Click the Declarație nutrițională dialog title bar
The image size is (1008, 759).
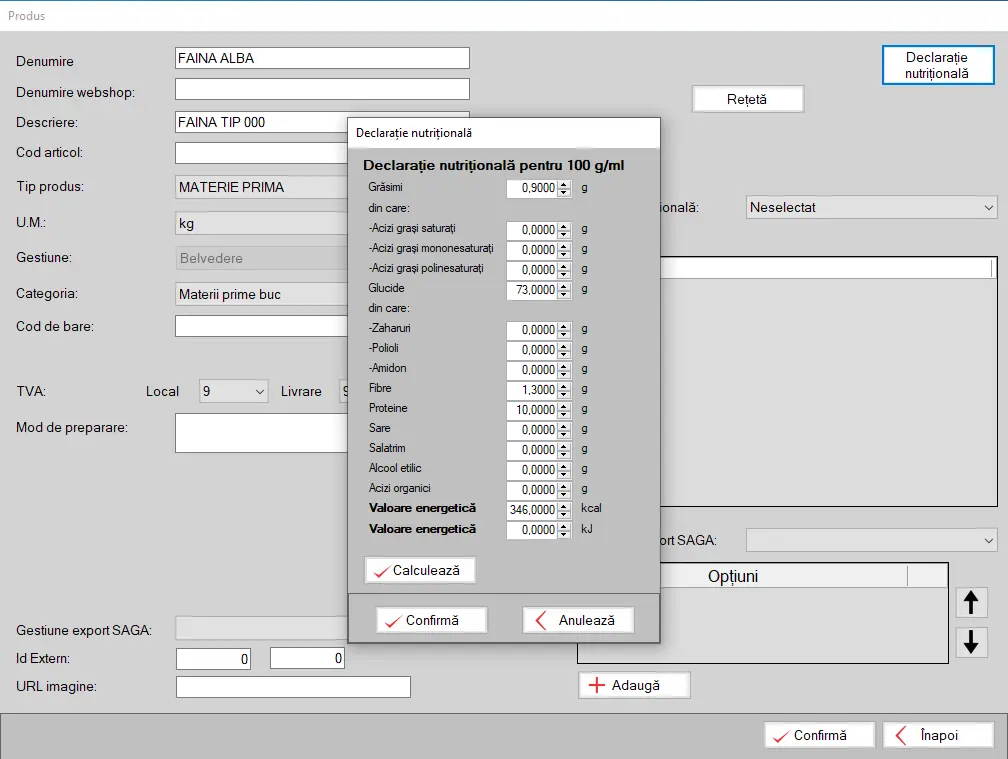click(504, 133)
